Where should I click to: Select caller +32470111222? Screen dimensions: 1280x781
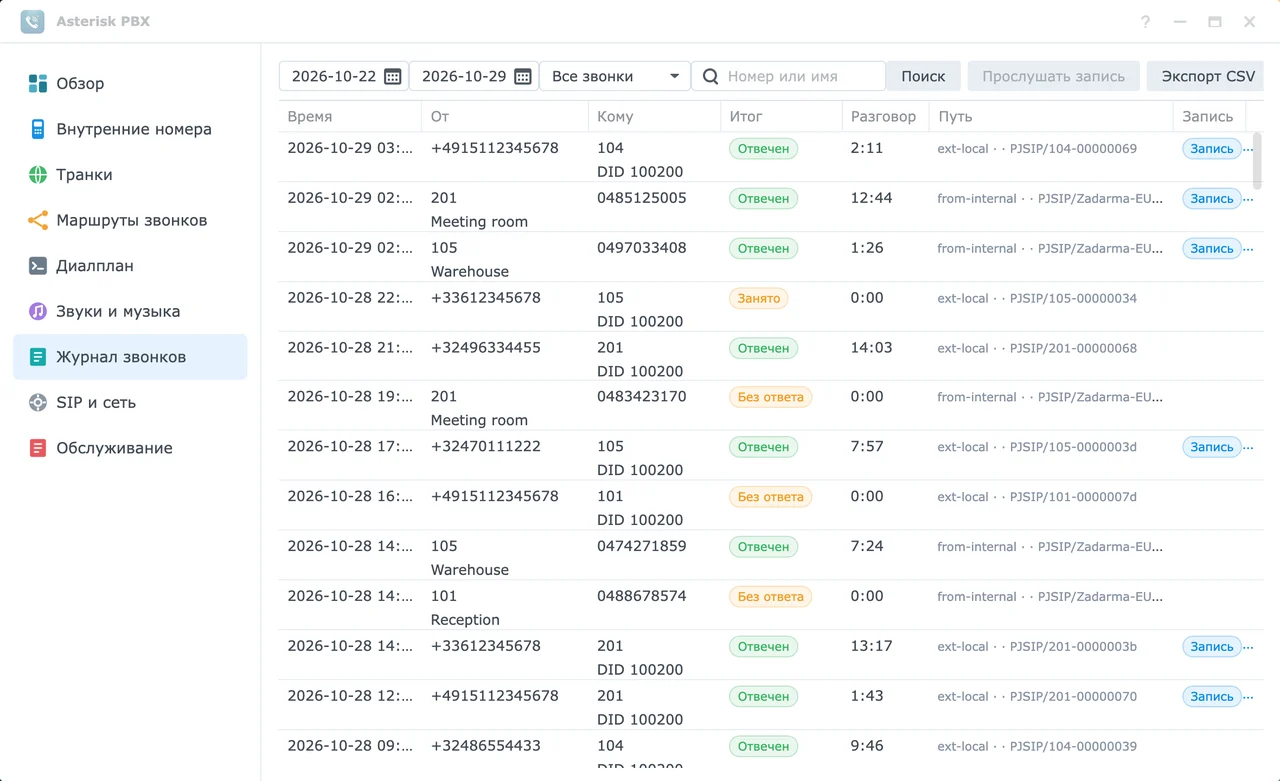(485, 446)
